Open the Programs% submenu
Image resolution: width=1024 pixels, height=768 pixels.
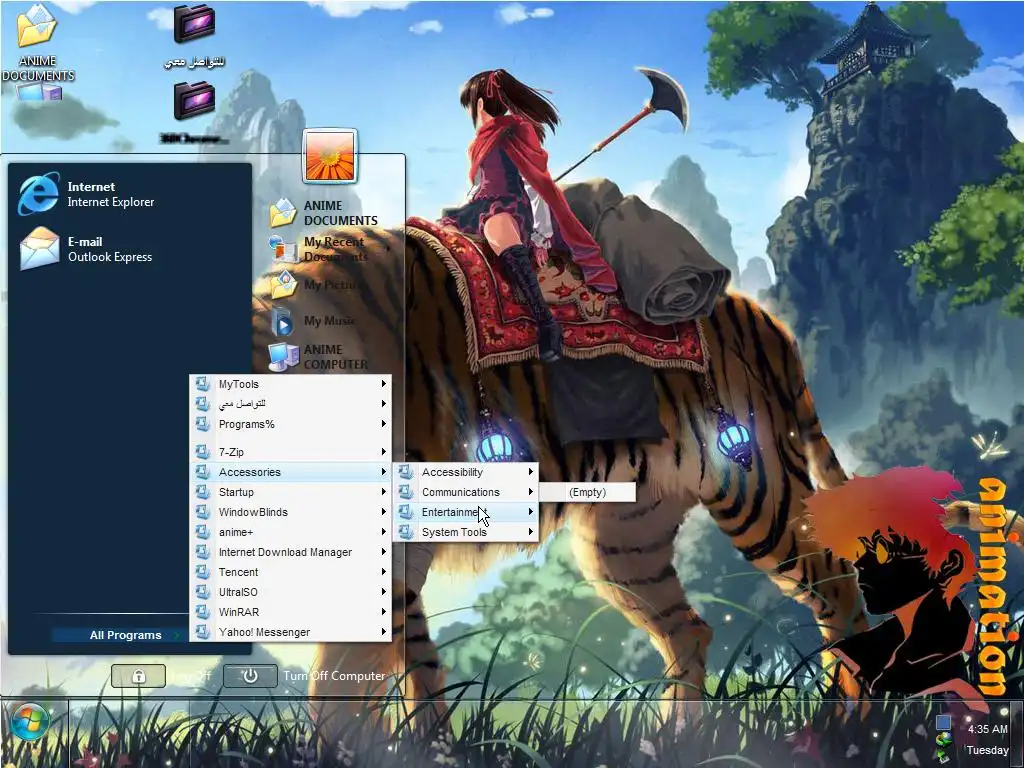(291, 424)
